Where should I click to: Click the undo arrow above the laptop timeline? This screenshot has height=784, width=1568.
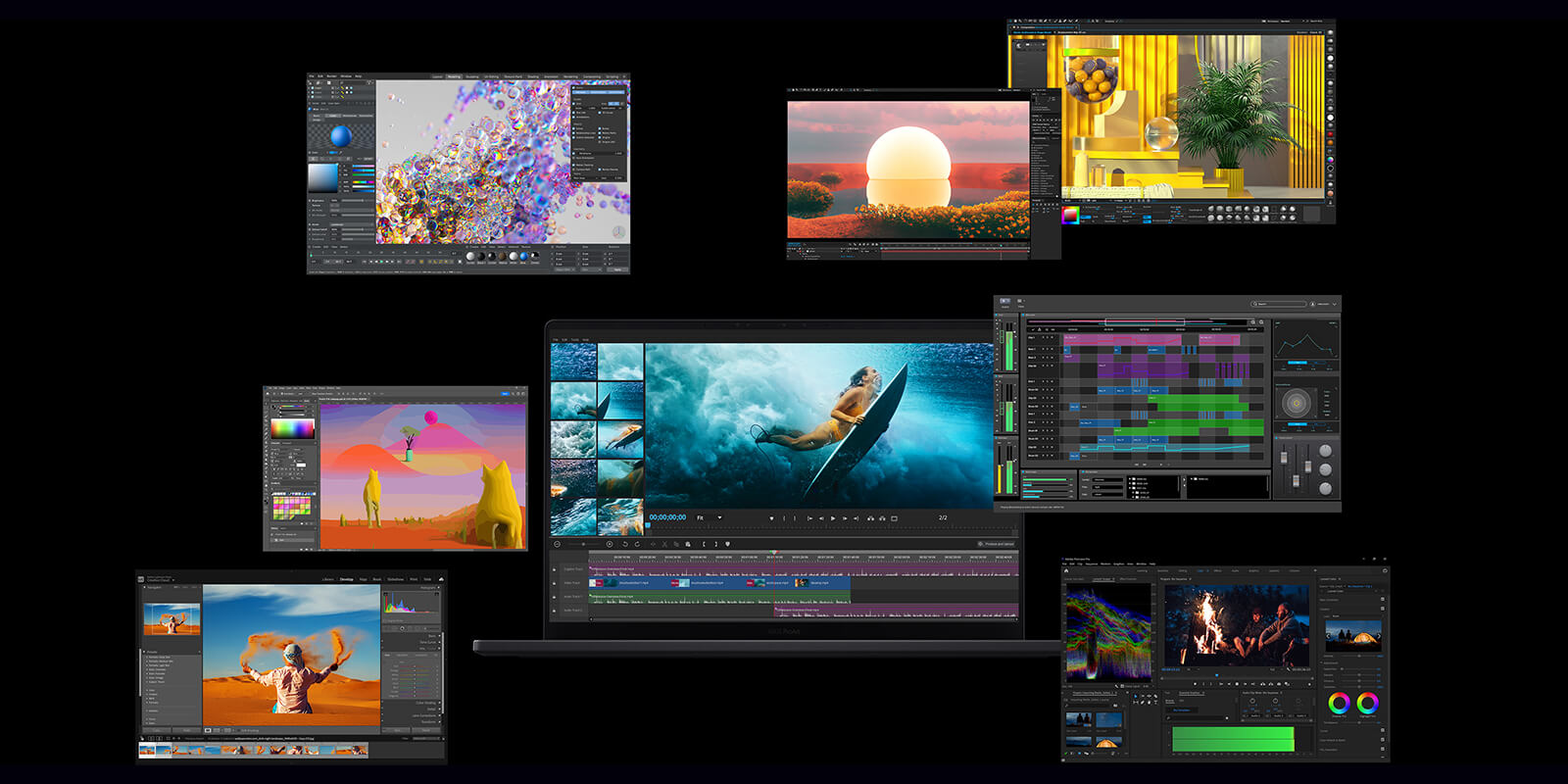pos(625,544)
